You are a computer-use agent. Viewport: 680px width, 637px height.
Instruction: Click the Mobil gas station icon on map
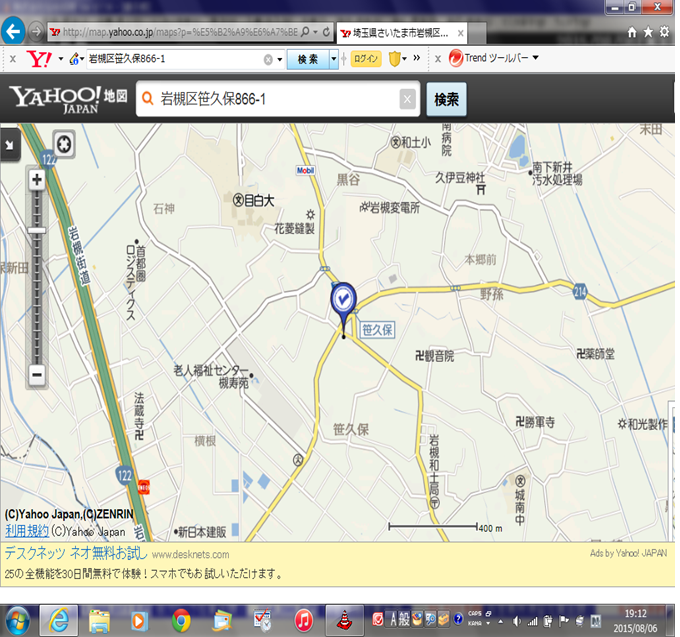point(305,170)
